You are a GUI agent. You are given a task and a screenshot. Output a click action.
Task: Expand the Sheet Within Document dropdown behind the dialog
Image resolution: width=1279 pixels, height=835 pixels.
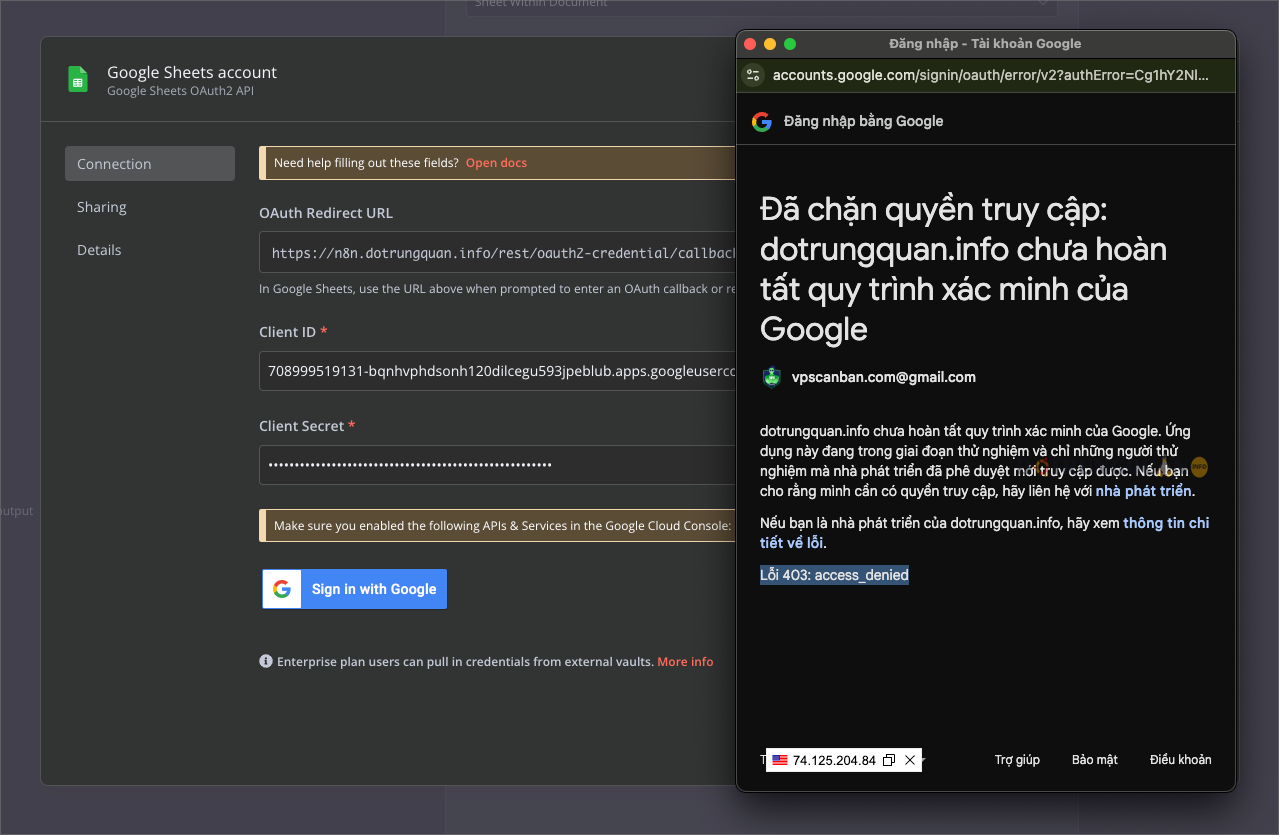(761, 5)
